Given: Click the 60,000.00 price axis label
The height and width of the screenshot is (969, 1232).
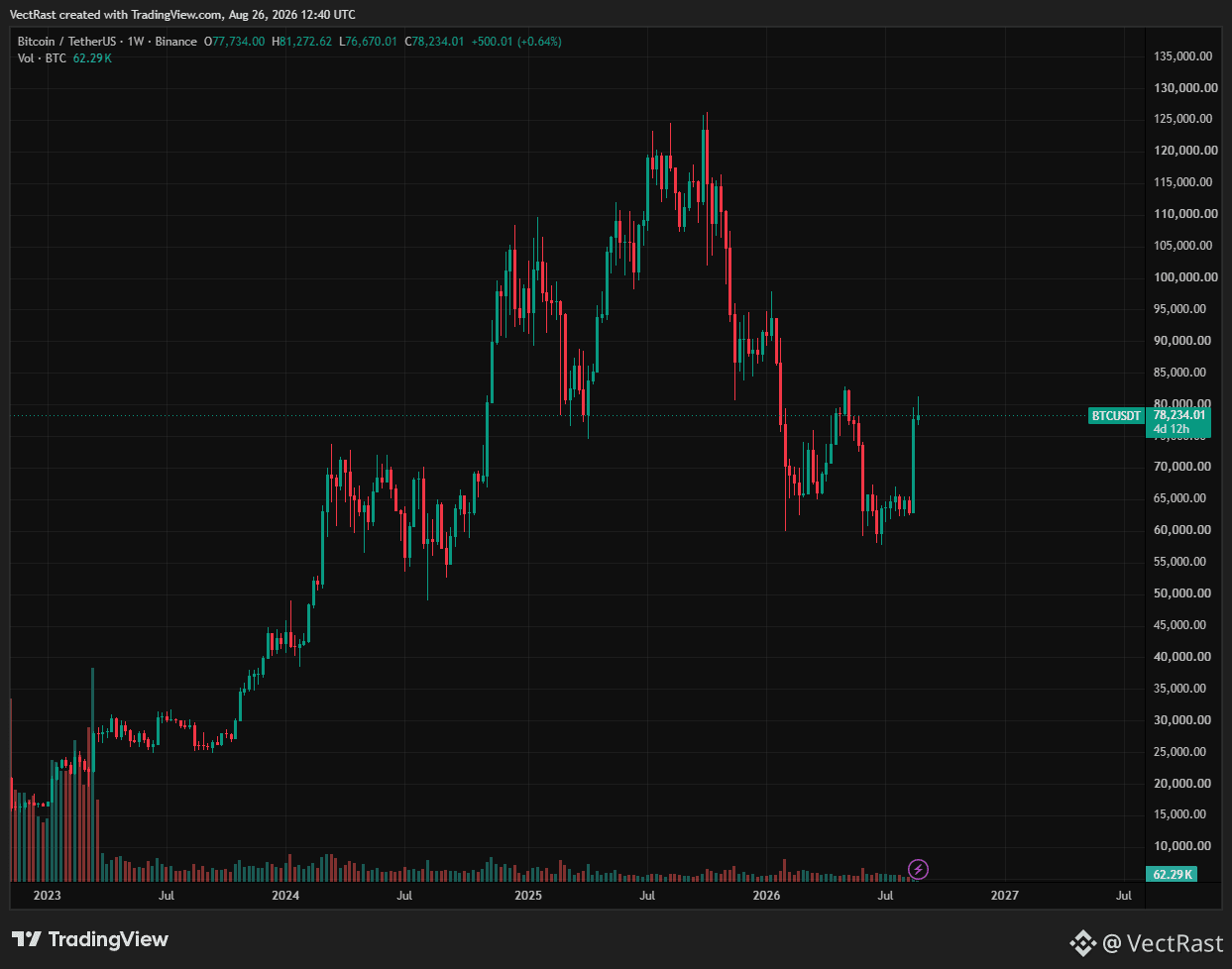Looking at the screenshot, I should click(1183, 530).
